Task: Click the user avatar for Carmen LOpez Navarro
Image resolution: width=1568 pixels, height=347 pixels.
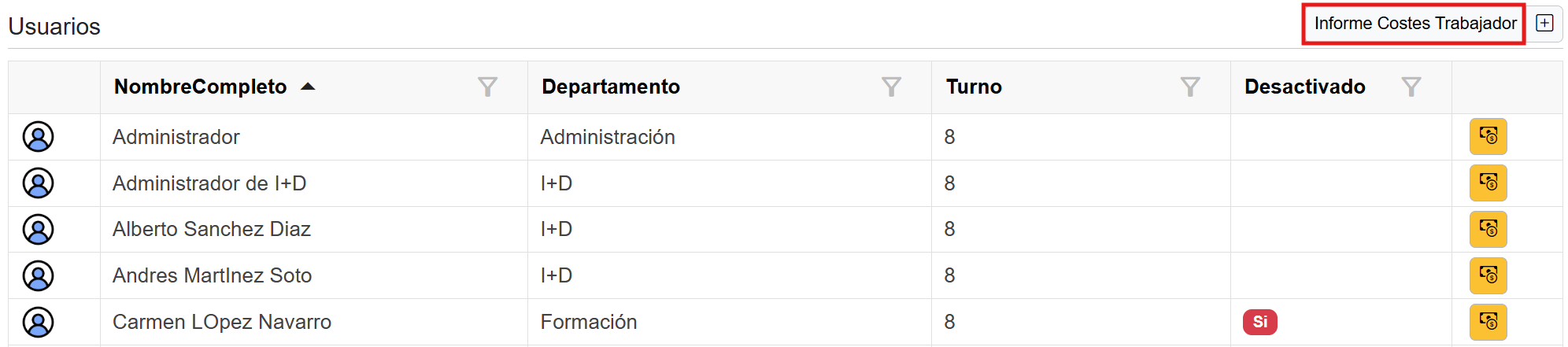Action: click(38, 322)
